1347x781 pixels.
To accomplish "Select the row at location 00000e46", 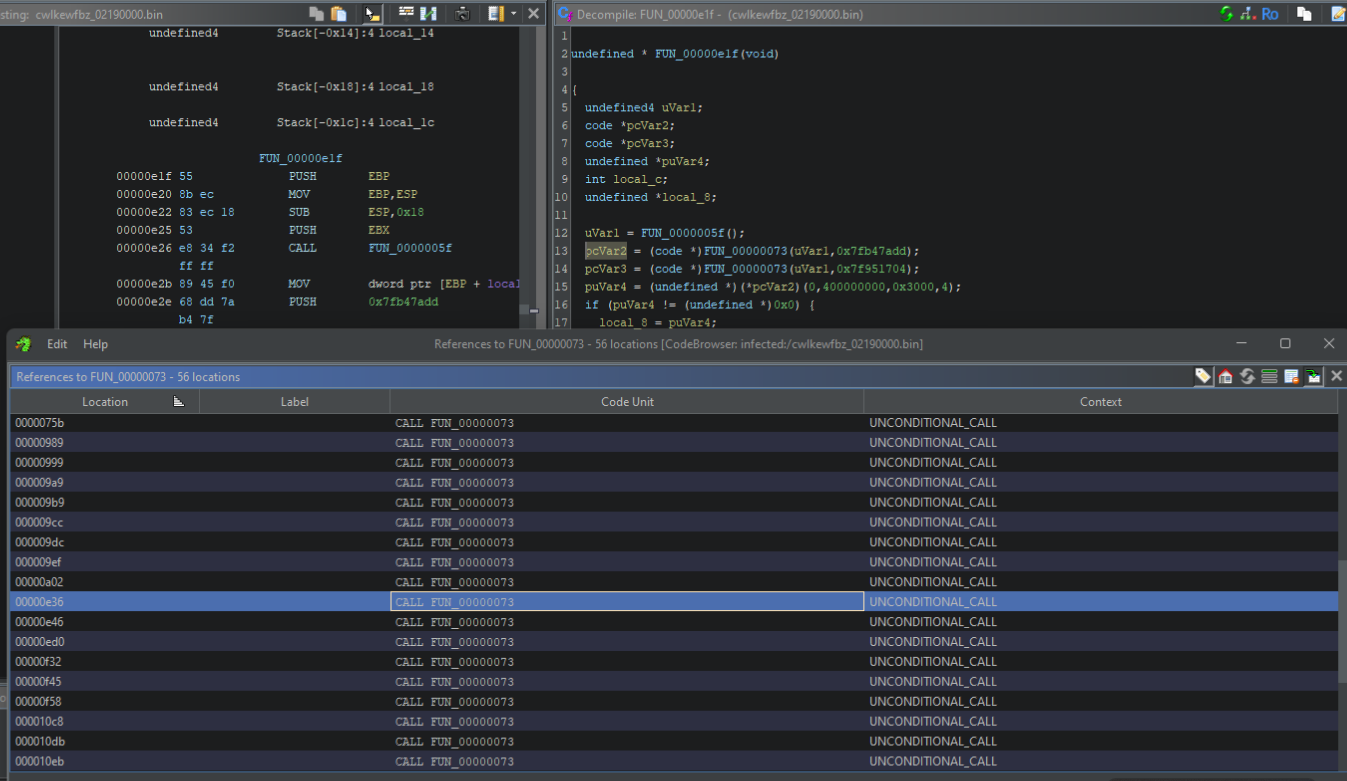I will pyautogui.click(x=674, y=622).
